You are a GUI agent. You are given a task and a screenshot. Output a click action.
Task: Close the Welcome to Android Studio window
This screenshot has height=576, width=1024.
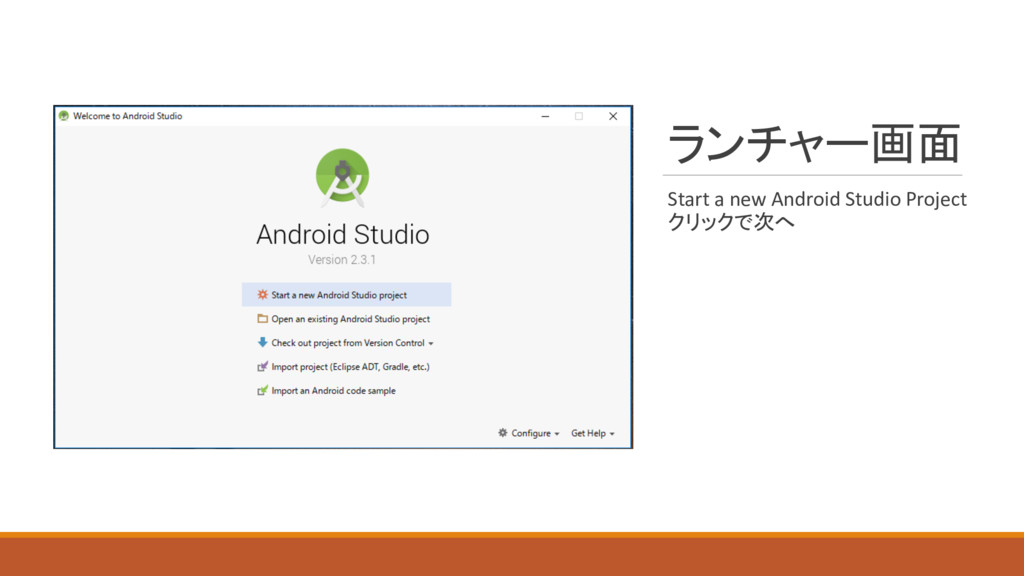(613, 116)
